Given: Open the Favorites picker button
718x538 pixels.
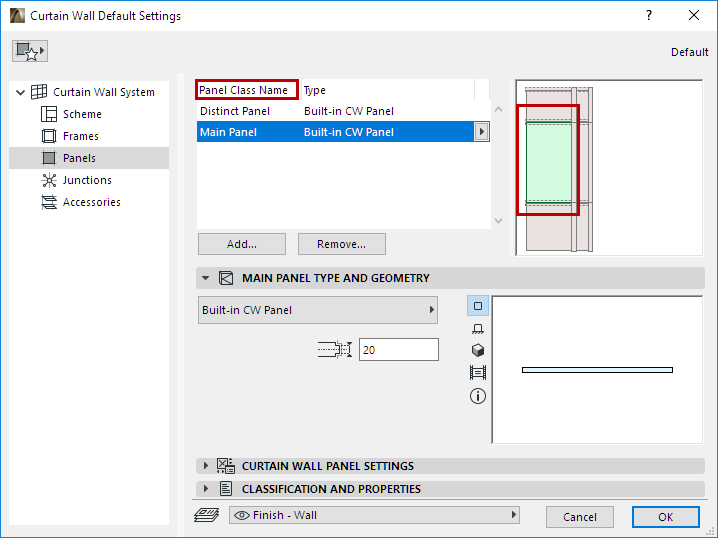Looking at the screenshot, I should 30,51.
